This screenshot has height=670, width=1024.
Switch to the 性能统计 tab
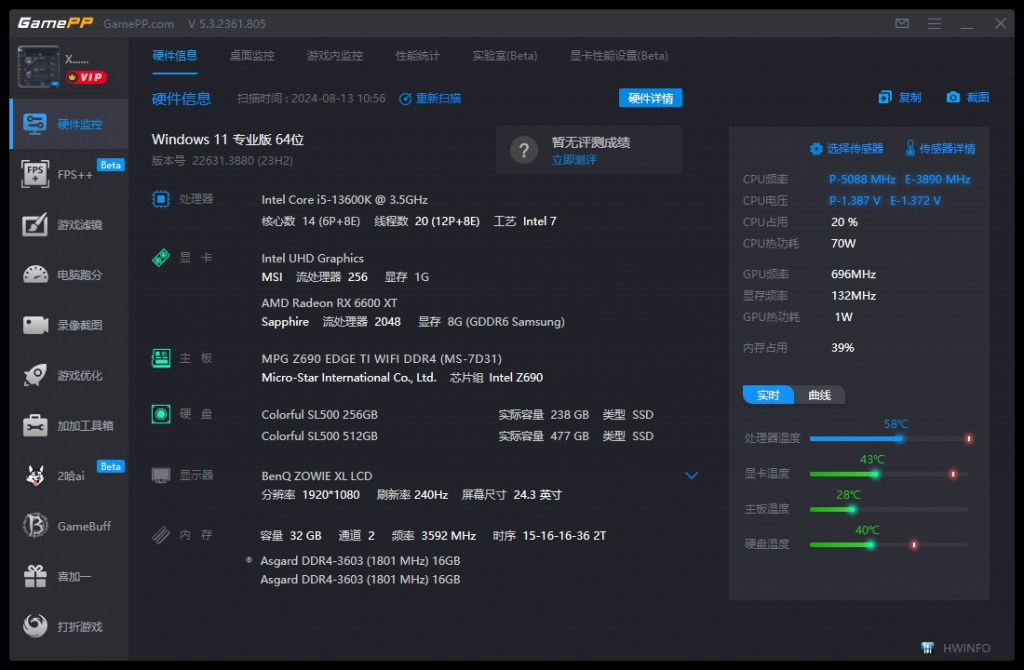(x=417, y=56)
